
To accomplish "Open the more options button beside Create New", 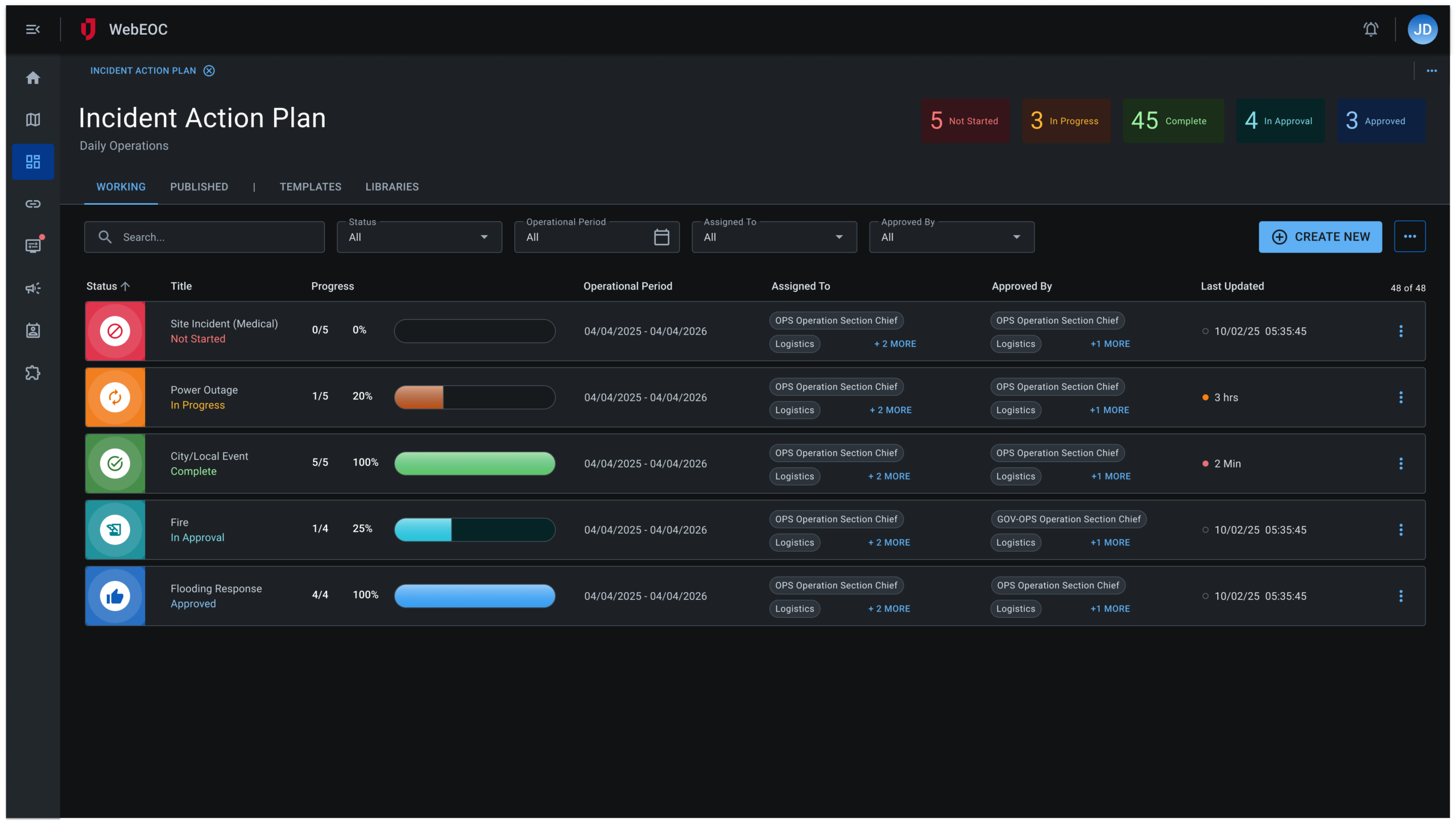I will click(x=1409, y=237).
